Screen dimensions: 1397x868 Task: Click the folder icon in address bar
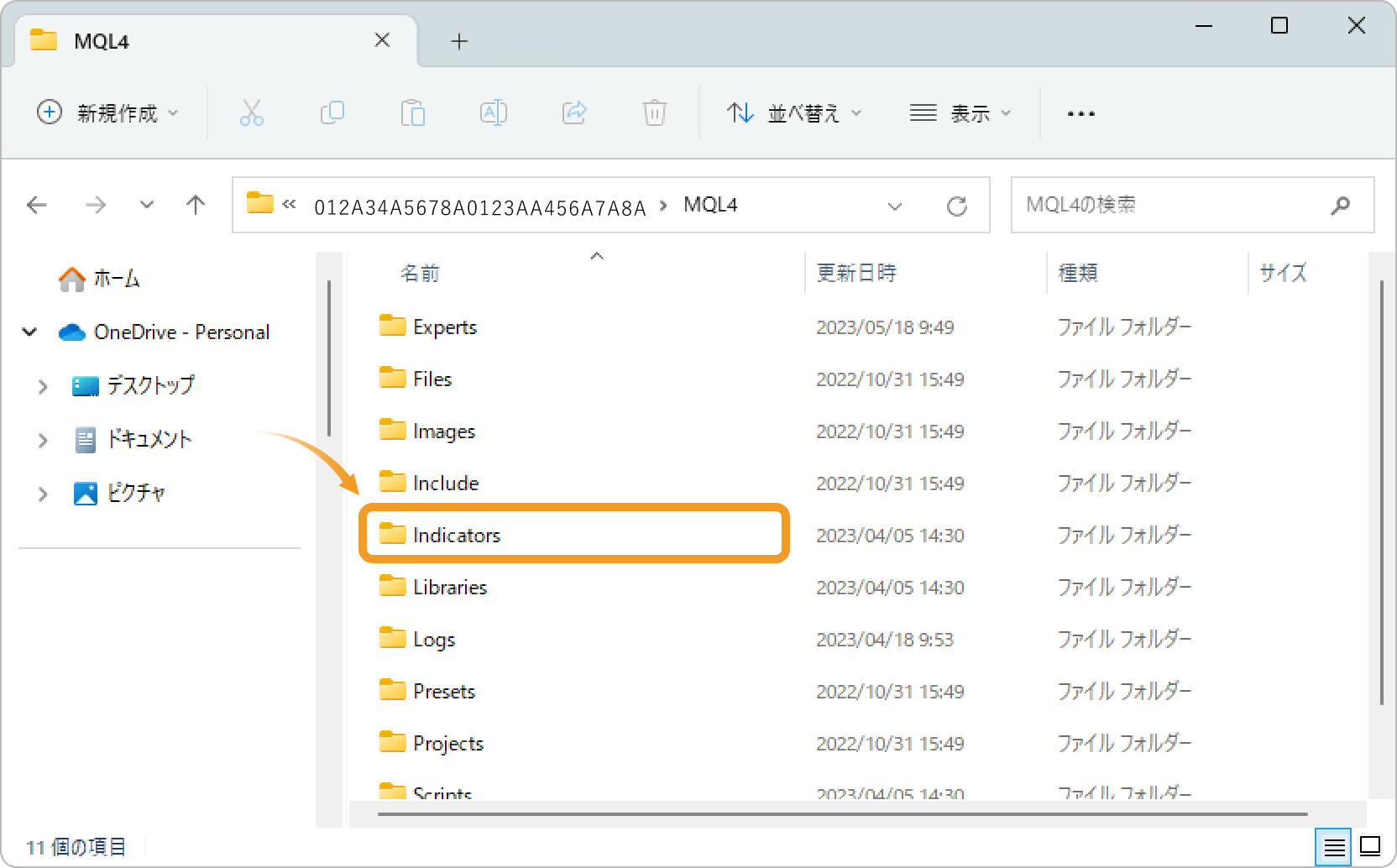259,203
